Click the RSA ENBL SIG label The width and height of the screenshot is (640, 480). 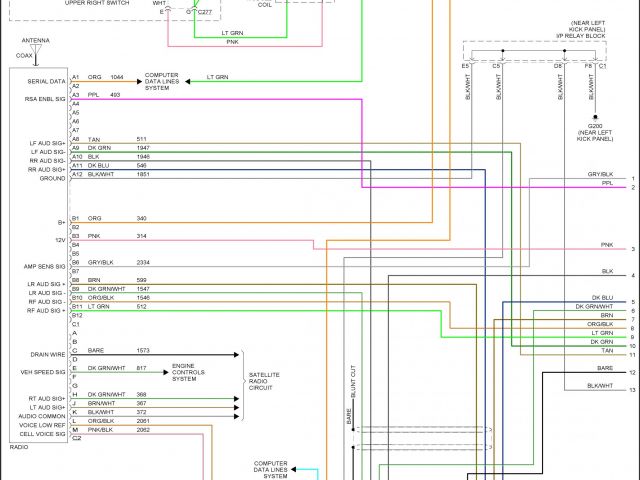point(44,99)
